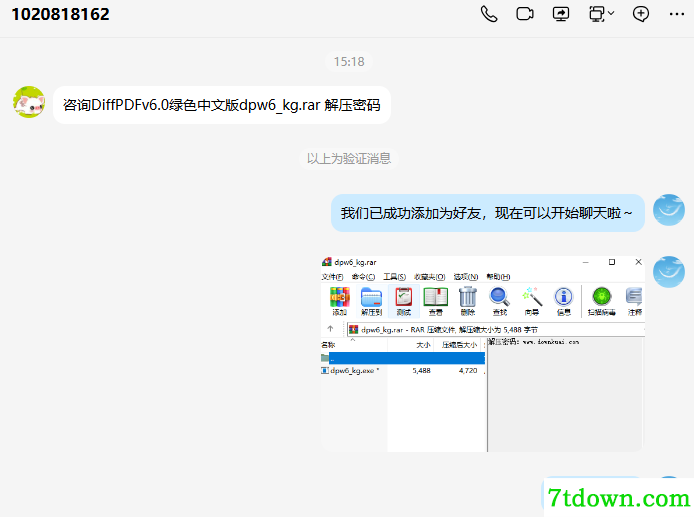Click contact name 1020818162

60,14
